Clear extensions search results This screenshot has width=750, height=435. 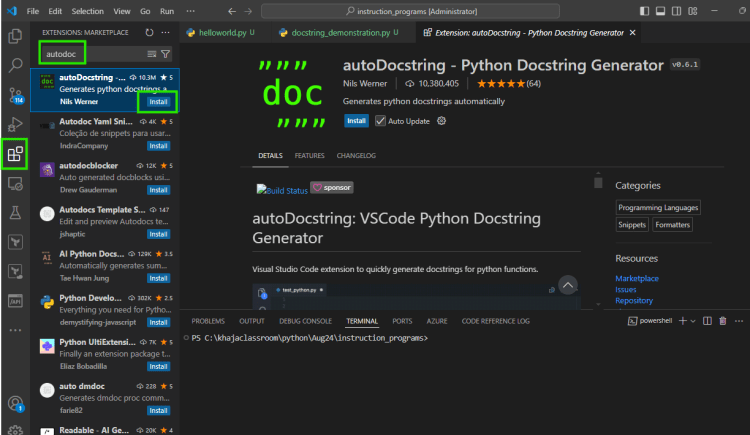(x=152, y=54)
